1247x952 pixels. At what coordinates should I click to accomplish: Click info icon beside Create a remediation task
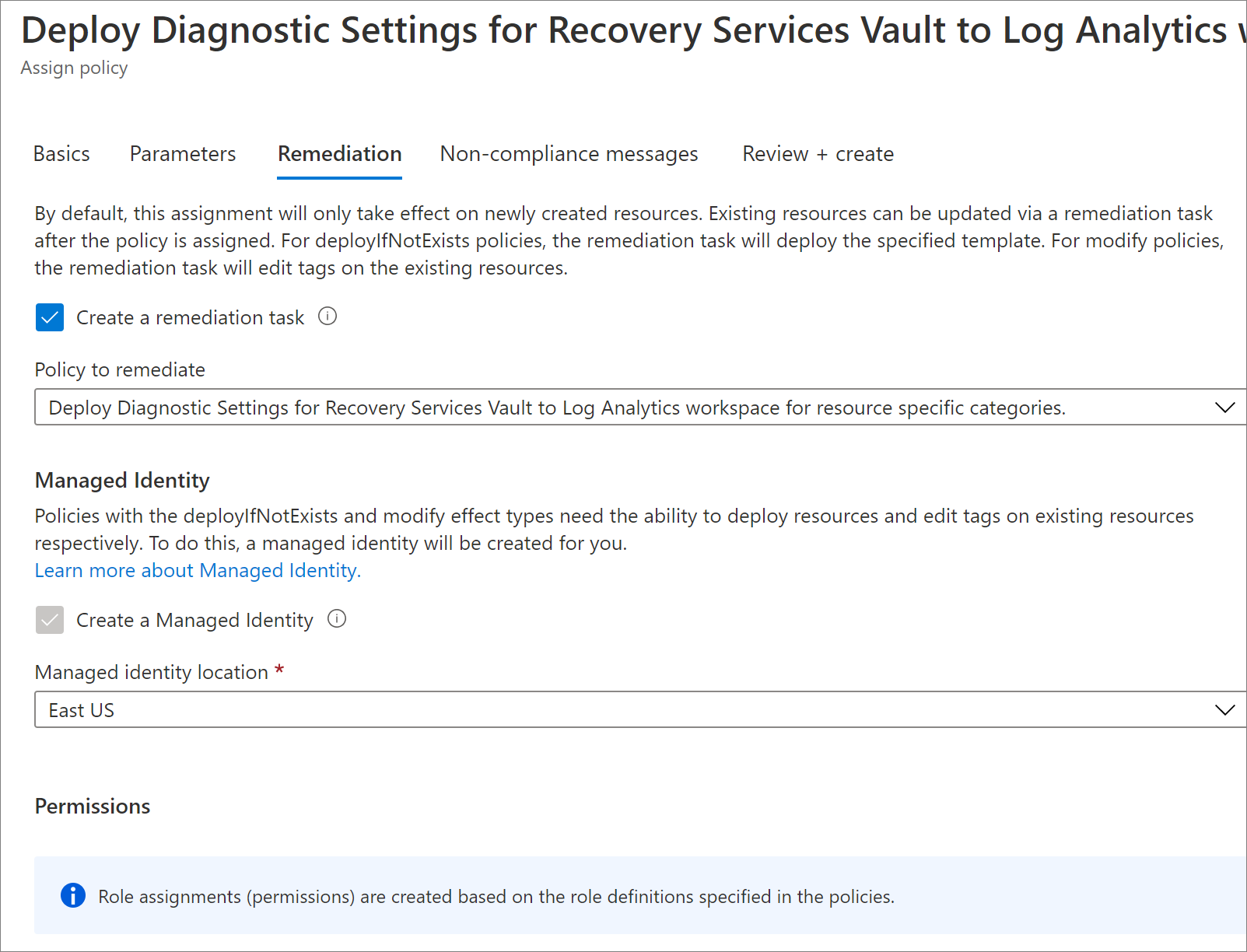328,317
